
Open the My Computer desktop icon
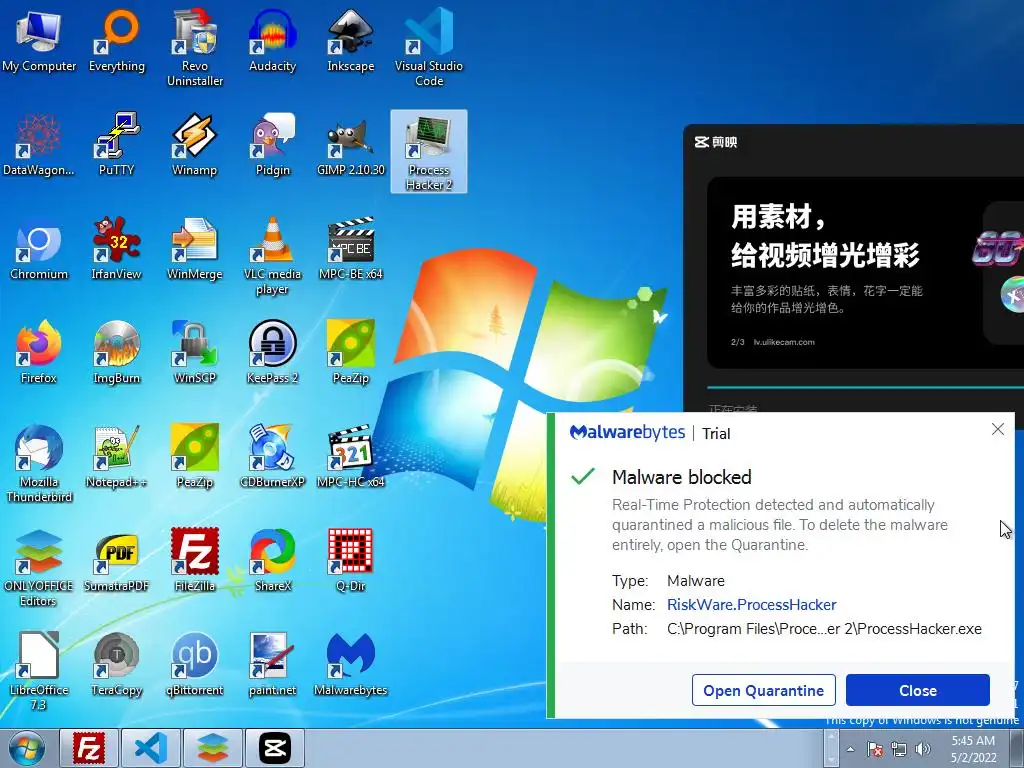tap(39, 39)
